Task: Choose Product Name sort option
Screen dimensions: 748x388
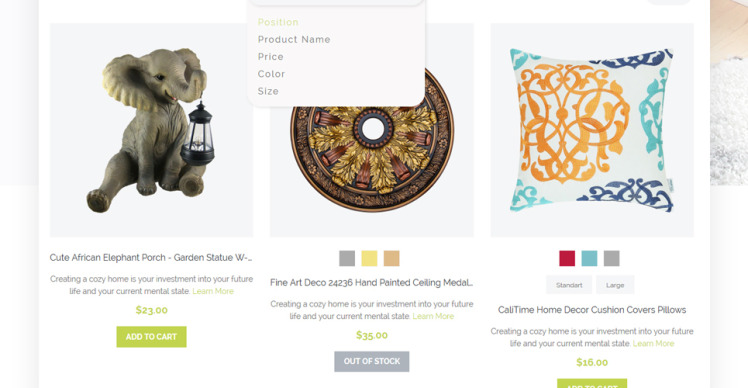Action: point(294,40)
